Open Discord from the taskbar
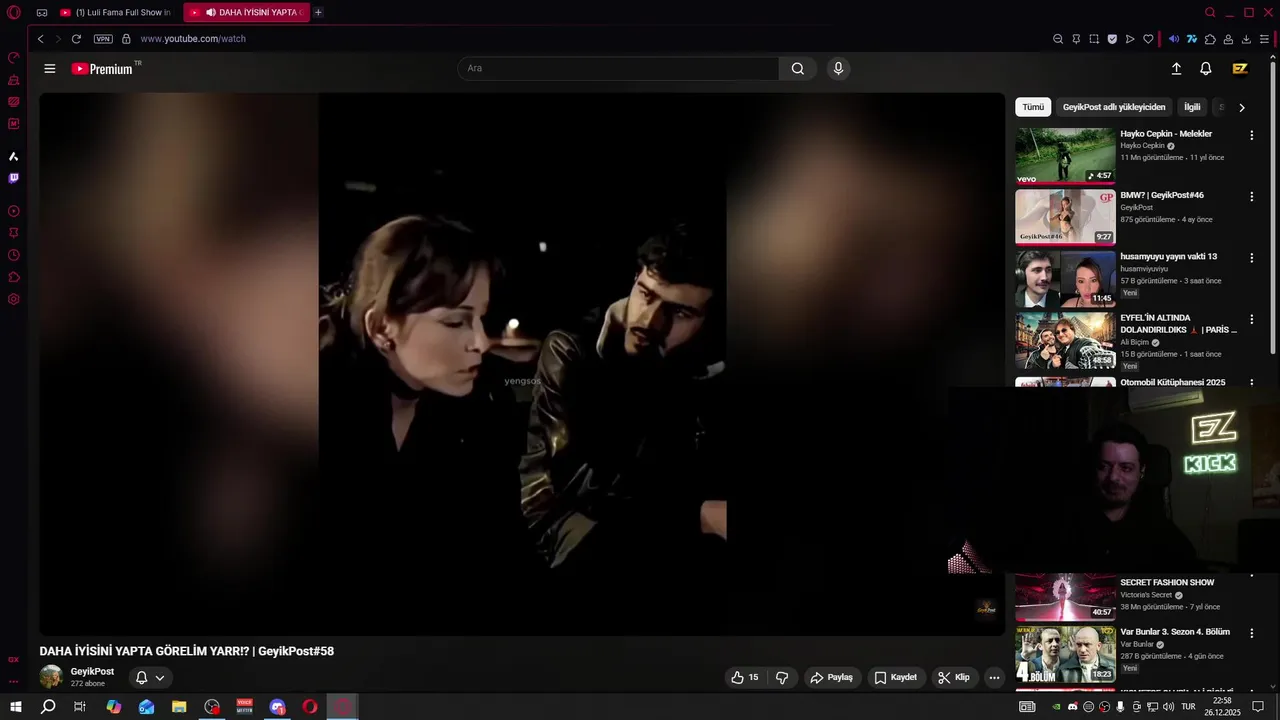The height and width of the screenshot is (720, 1280). pos(277,707)
